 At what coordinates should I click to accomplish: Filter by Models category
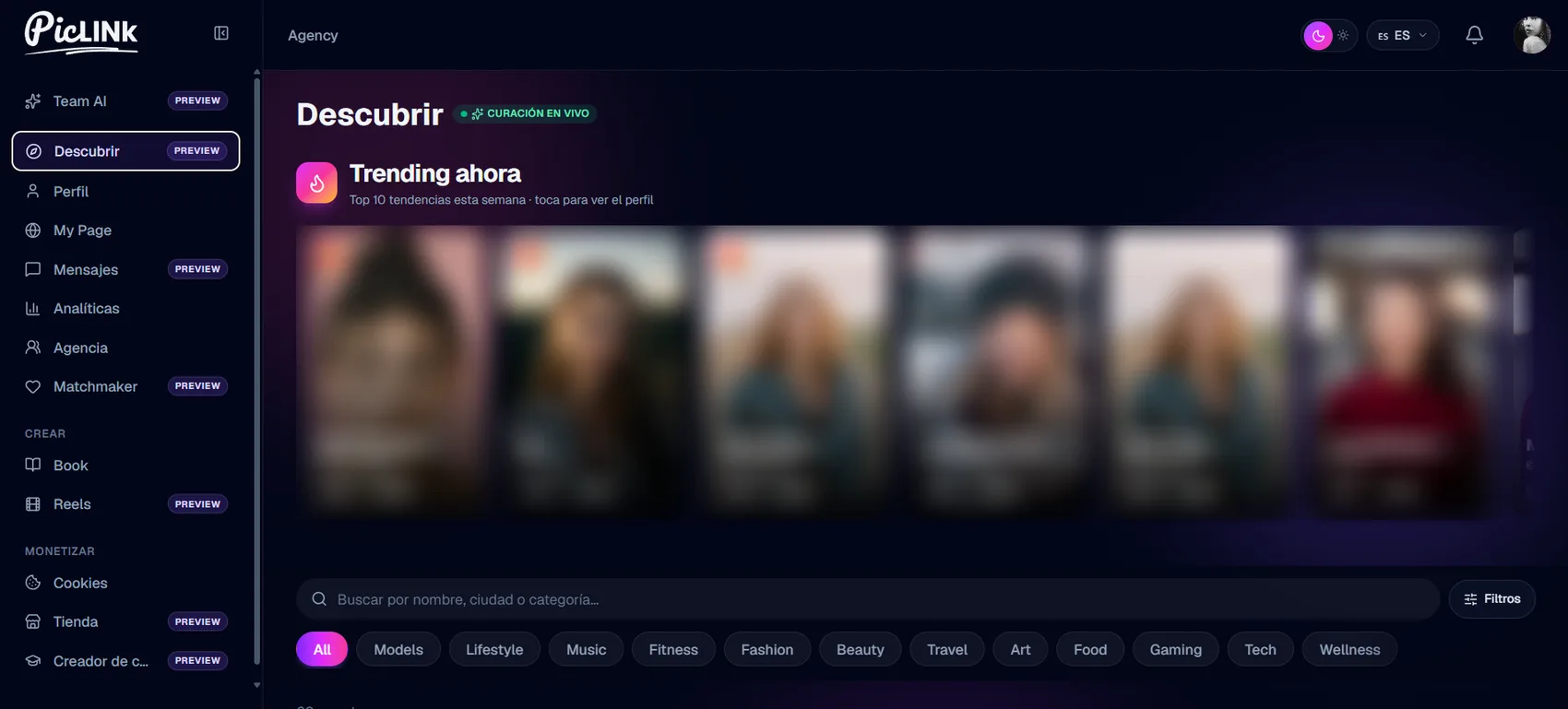pyautogui.click(x=398, y=649)
